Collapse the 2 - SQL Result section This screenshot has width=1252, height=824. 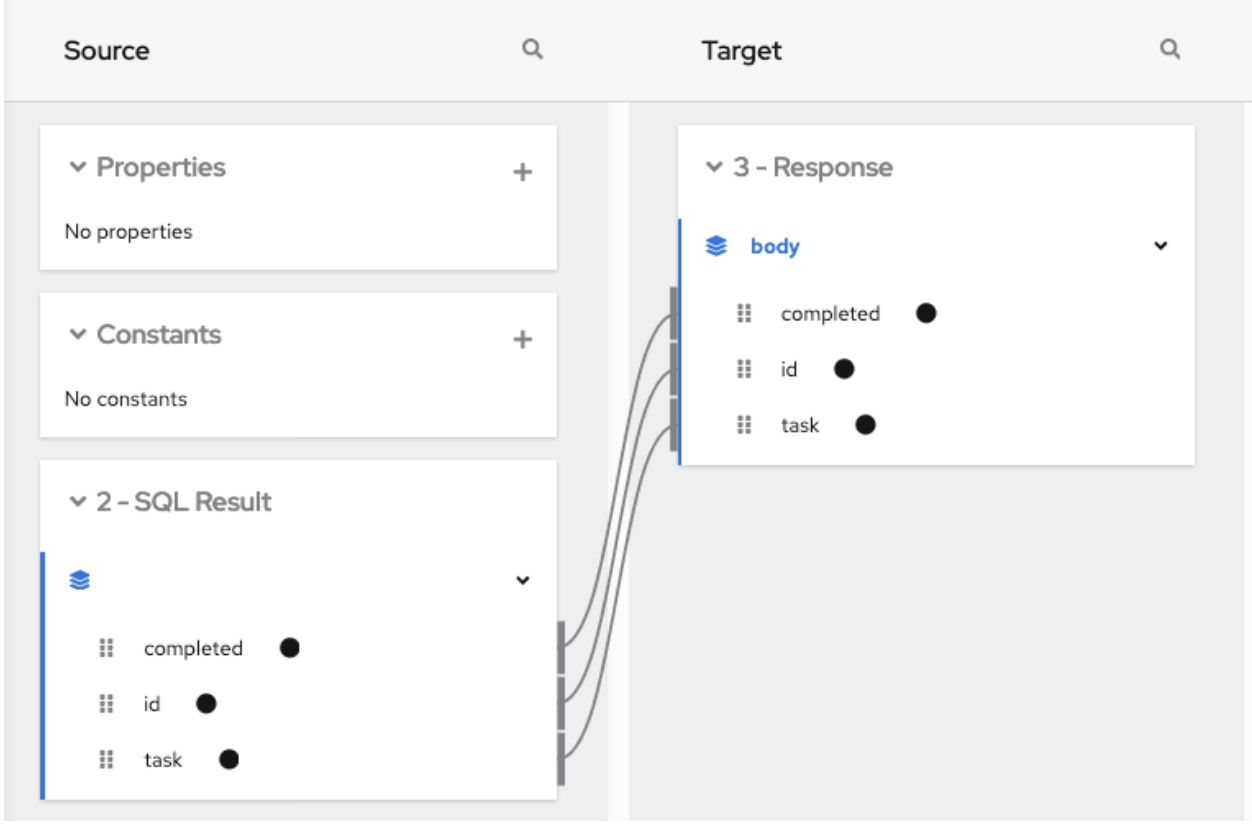click(x=78, y=502)
